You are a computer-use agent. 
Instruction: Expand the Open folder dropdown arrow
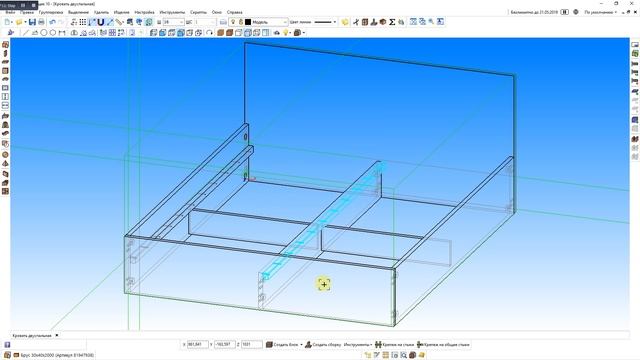coord(25,22)
